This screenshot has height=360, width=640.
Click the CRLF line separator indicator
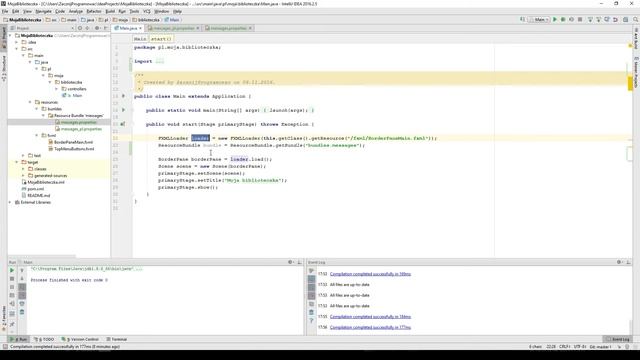pyautogui.click(x=564, y=347)
